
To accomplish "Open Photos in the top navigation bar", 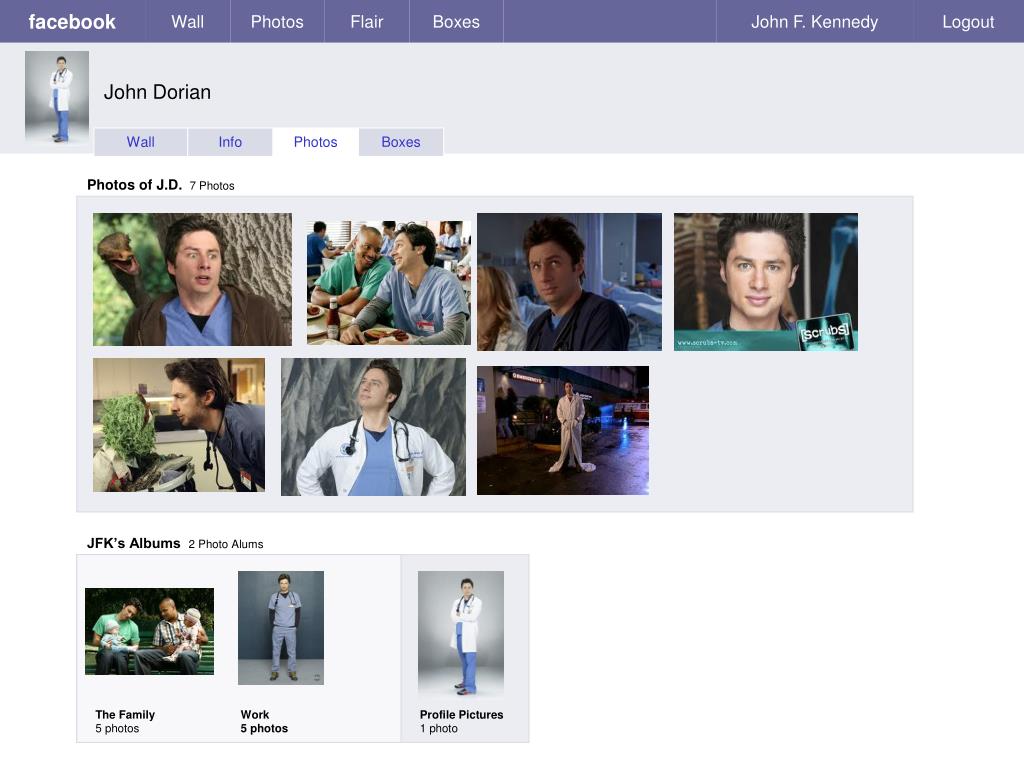I will tap(277, 22).
